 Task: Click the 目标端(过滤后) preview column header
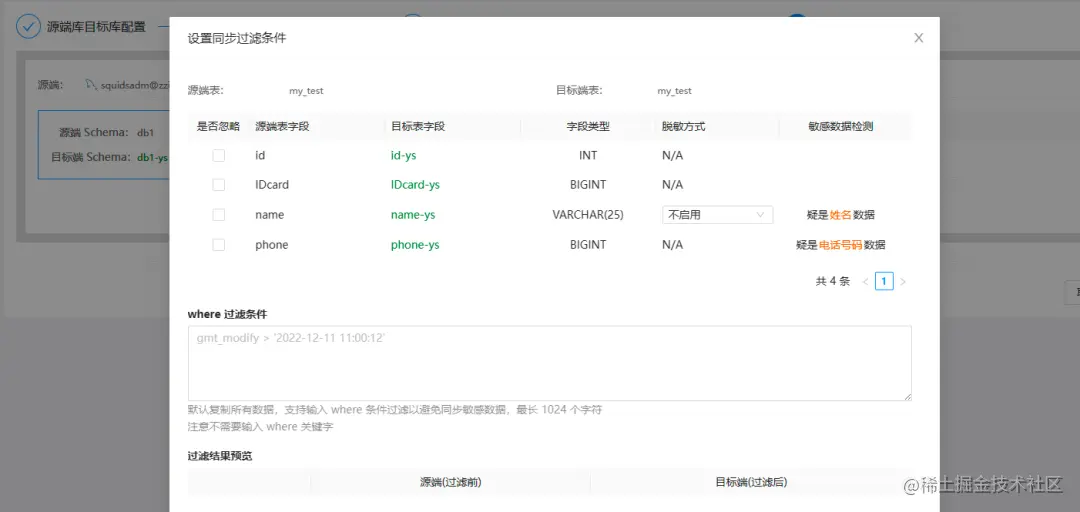pyautogui.click(x=751, y=482)
